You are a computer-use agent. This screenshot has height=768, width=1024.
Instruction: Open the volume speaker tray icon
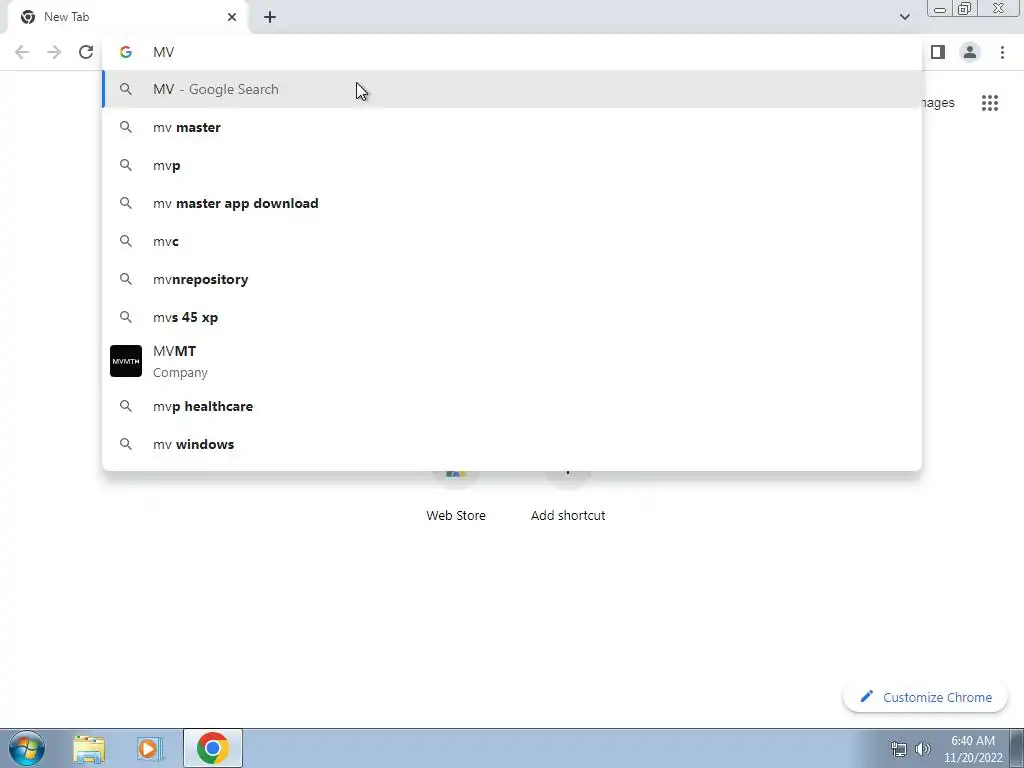pyautogui.click(x=923, y=749)
